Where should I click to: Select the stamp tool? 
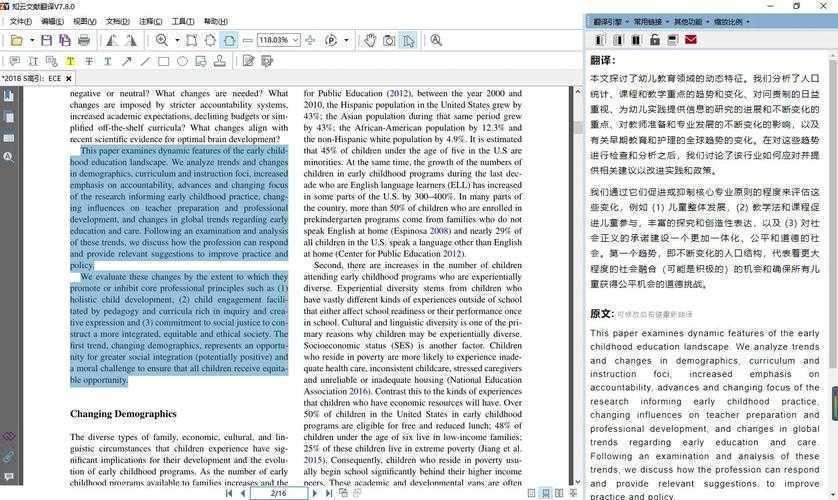tap(220, 61)
